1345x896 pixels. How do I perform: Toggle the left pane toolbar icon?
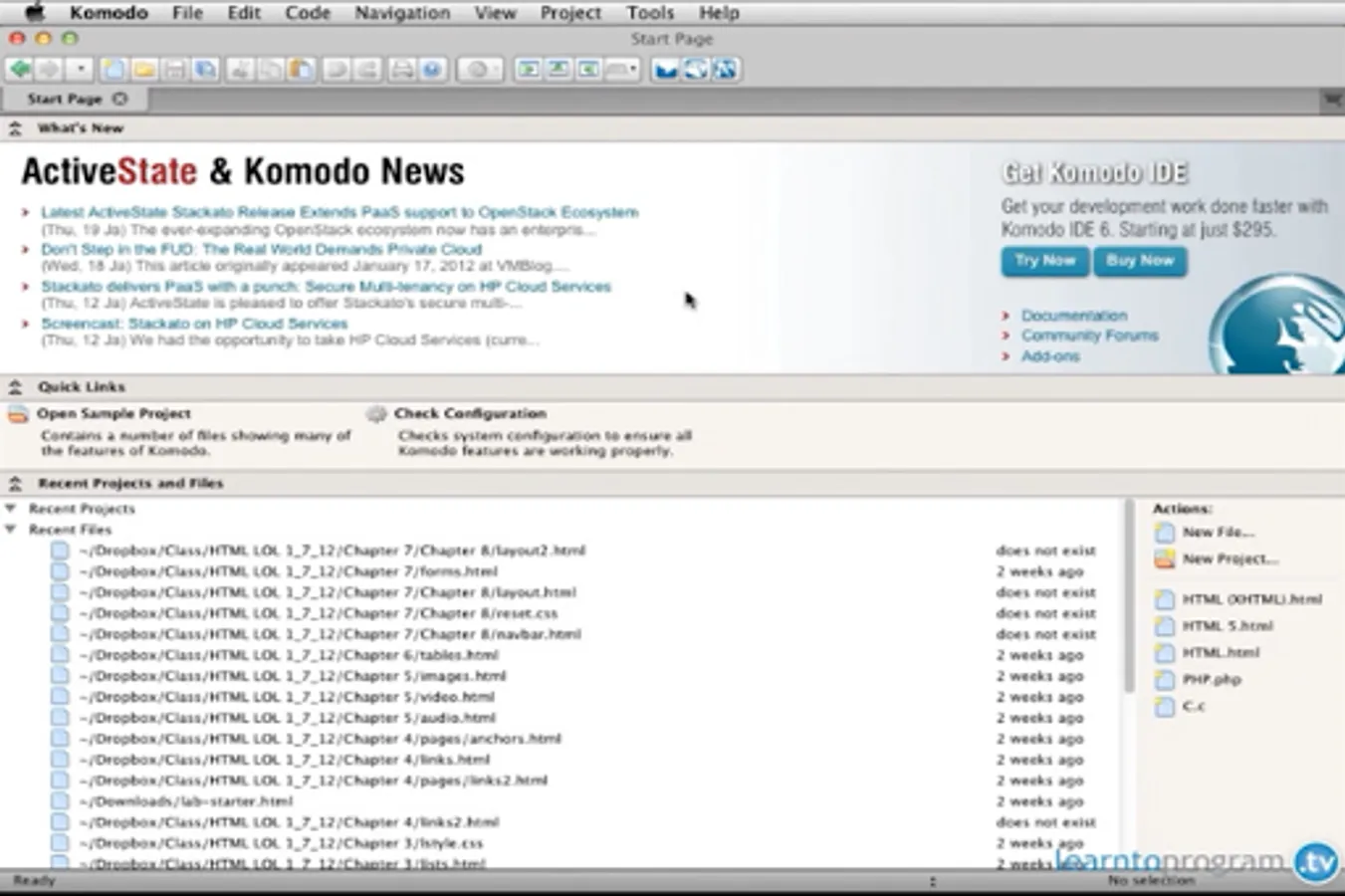tap(529, 69)
